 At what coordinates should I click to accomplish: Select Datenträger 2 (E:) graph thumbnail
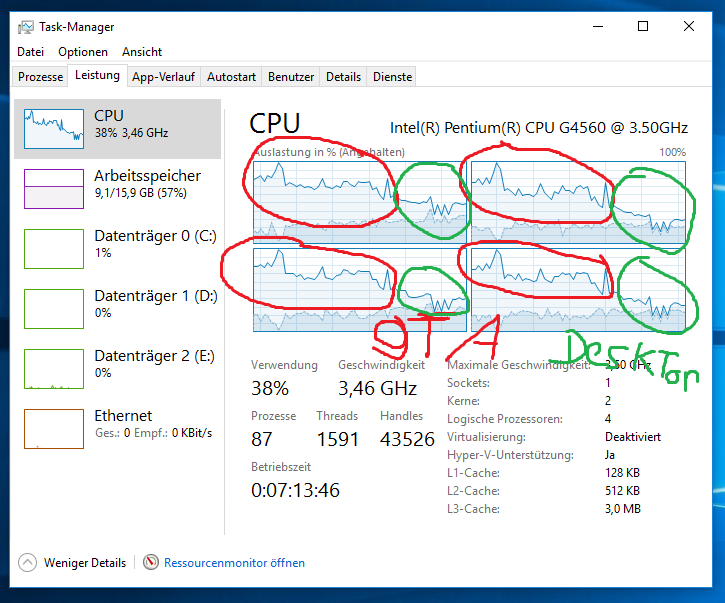click(54, 369)
